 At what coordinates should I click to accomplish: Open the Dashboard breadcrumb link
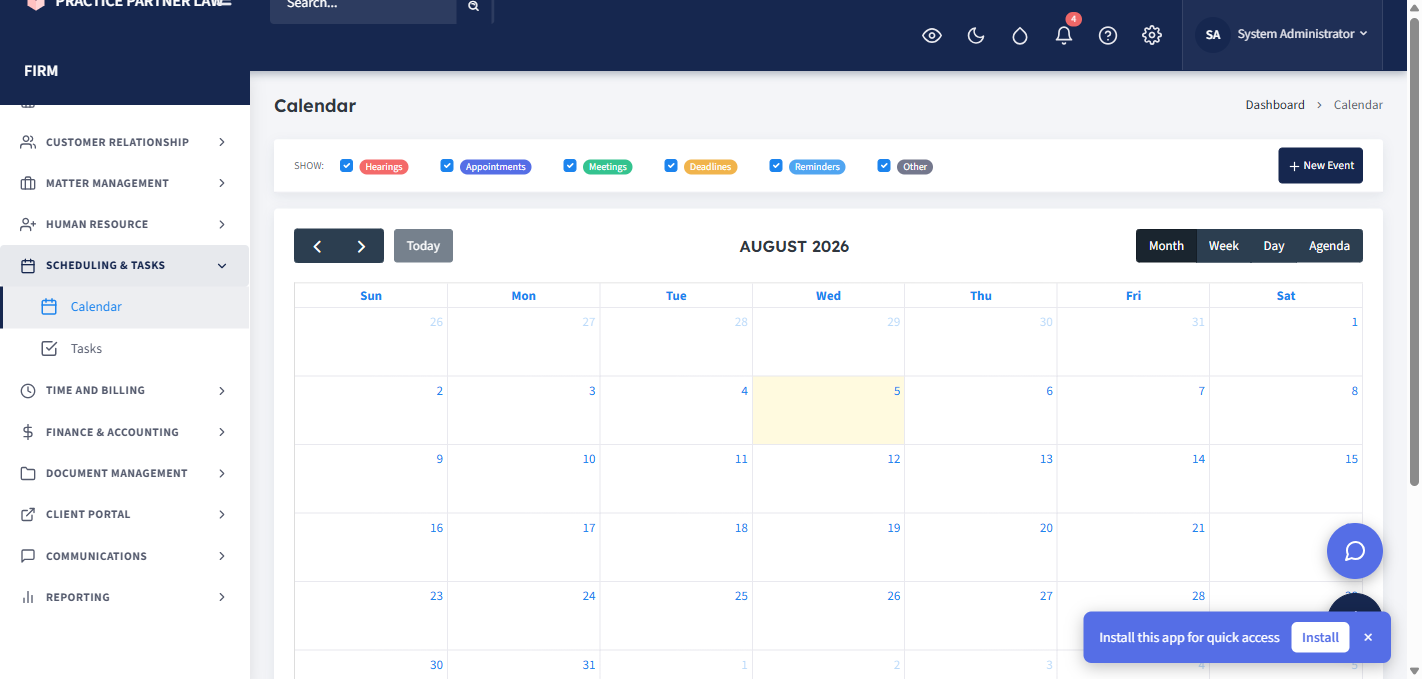pyautogui.click(x=1275, y=105)
